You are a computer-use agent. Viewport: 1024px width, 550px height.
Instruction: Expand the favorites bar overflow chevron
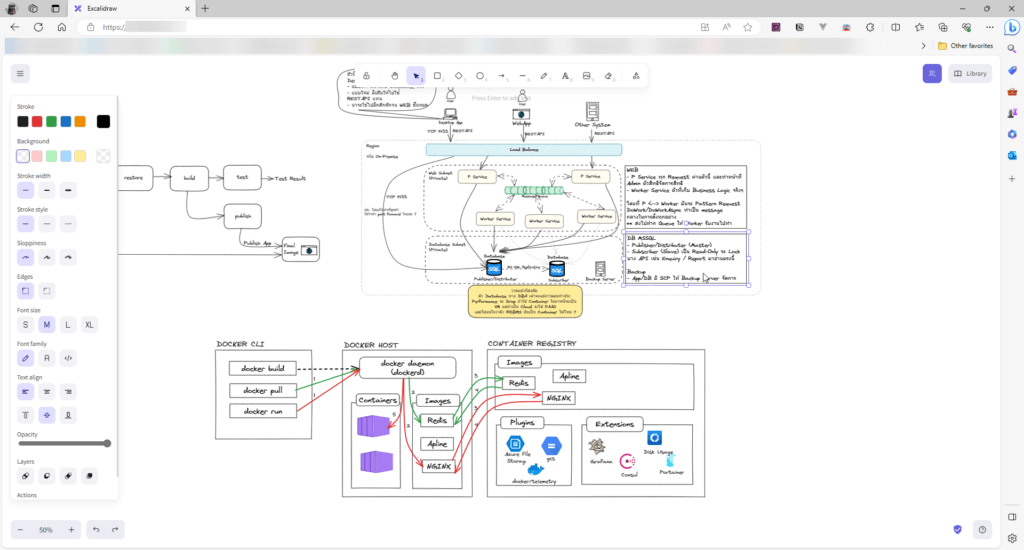click(923, 46)
